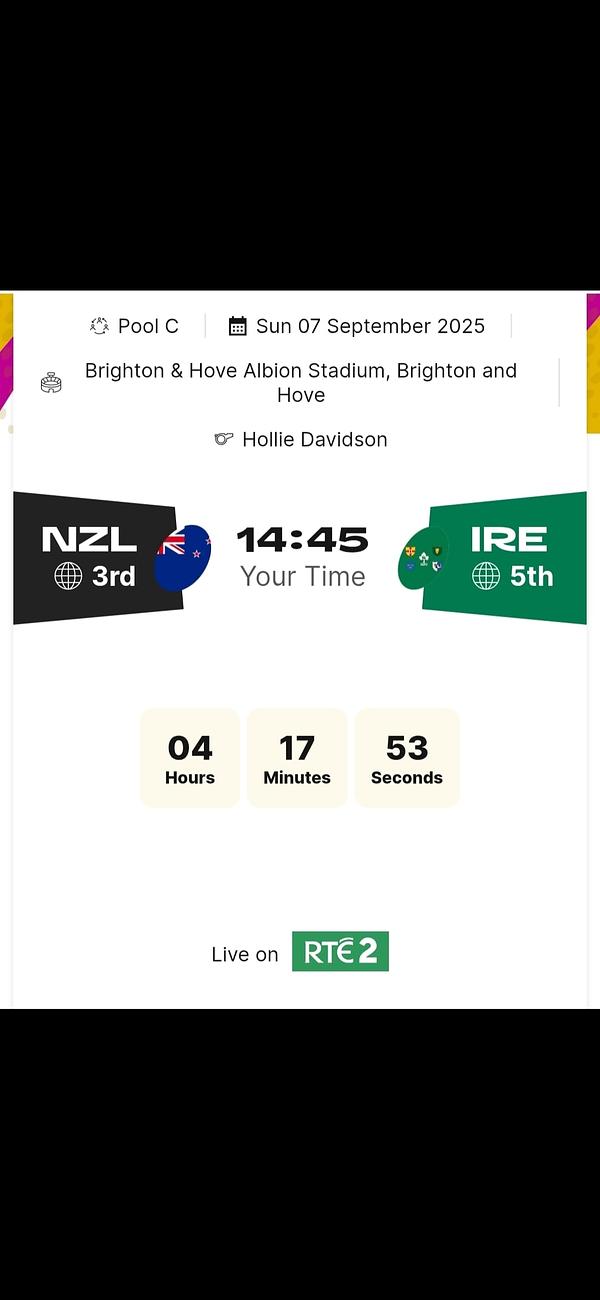Click the stadium venue icon
600x1300 pixels.
(51, 382)
